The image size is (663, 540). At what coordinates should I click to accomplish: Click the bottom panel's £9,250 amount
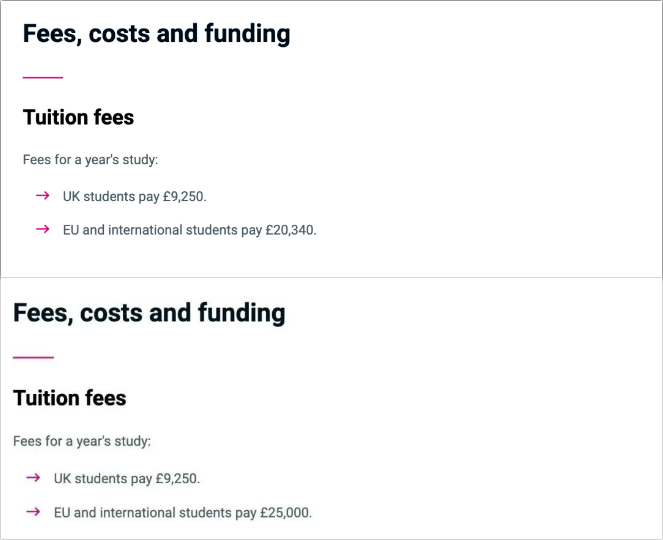(178, 479)
